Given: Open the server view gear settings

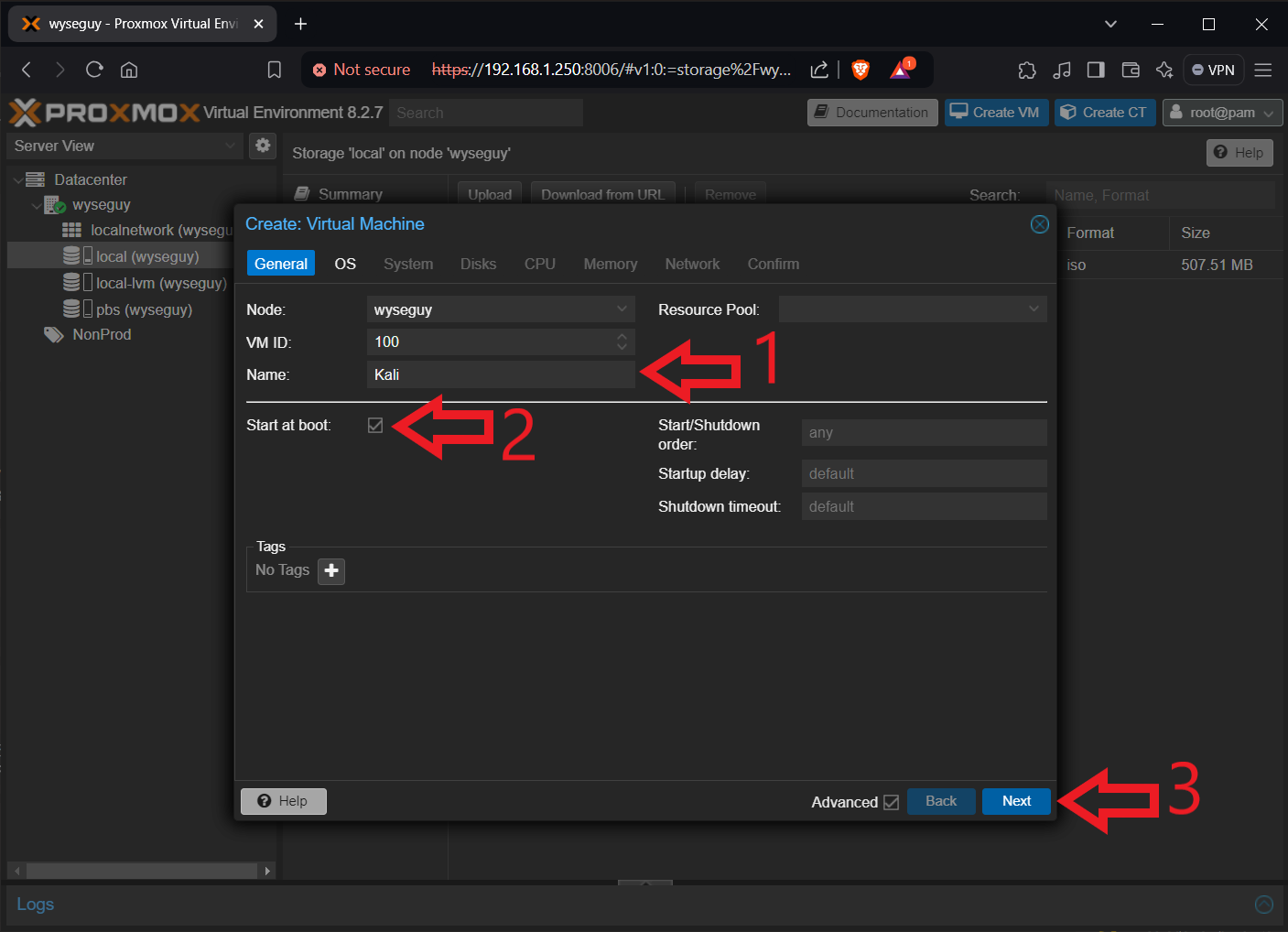Looking at the screenshot, I should [263, 145].
